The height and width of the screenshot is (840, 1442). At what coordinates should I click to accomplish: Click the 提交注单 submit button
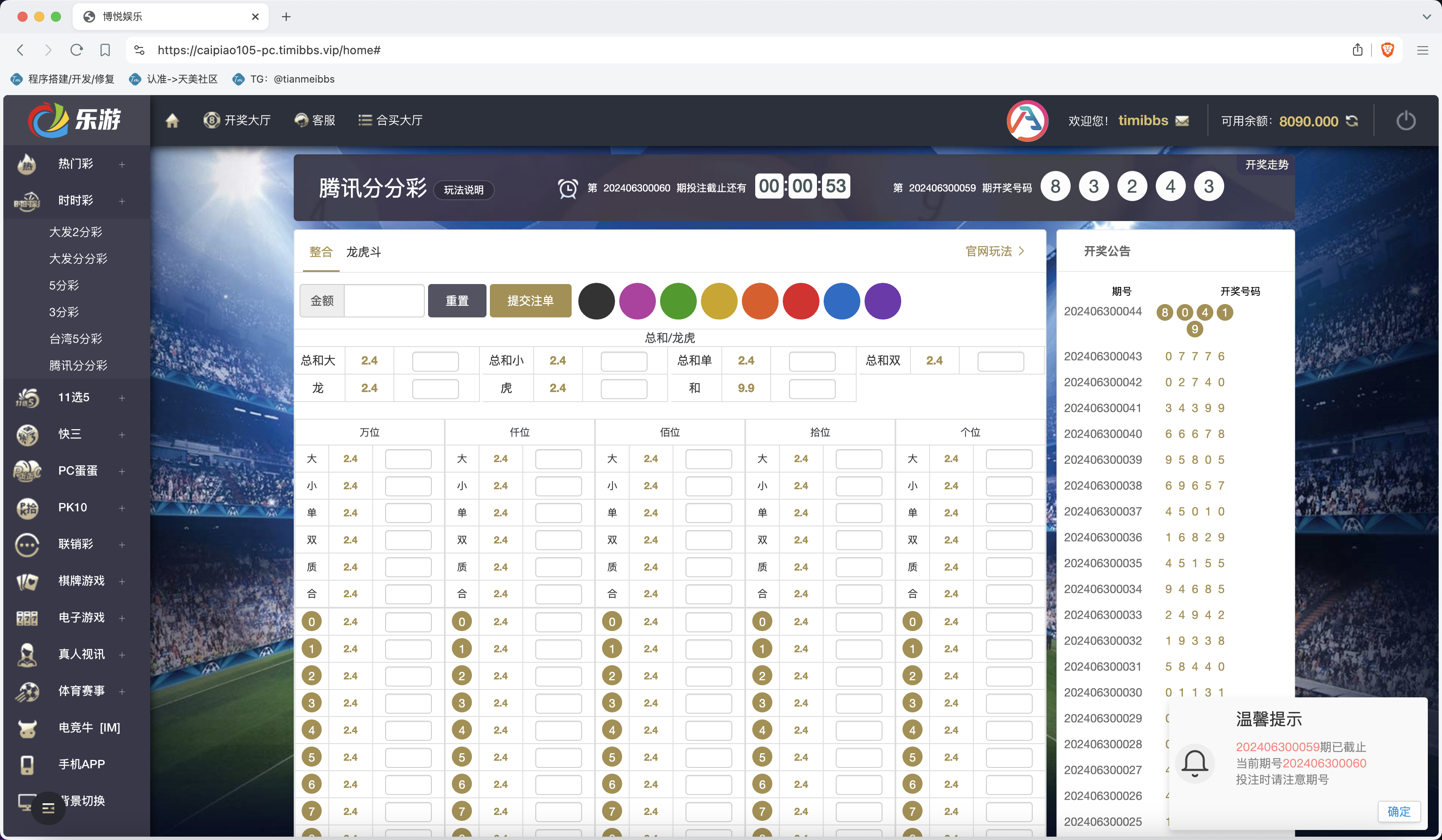(x=530, y=300)
